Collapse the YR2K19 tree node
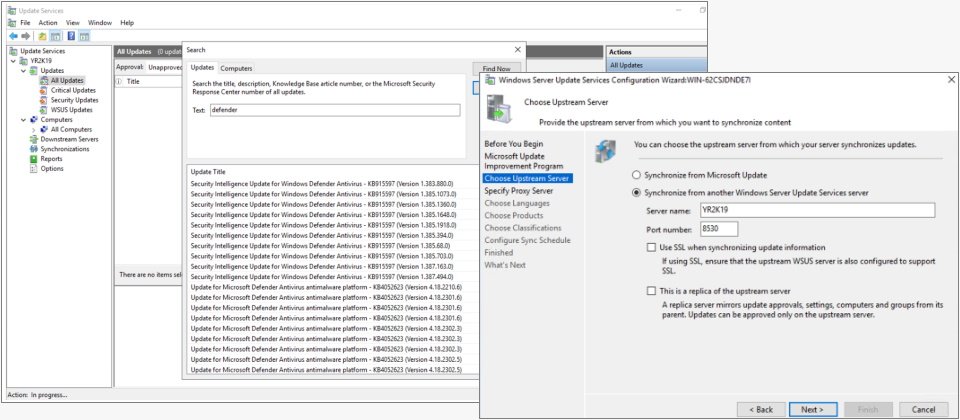960x420 pixels. click(x=14, y=61)
